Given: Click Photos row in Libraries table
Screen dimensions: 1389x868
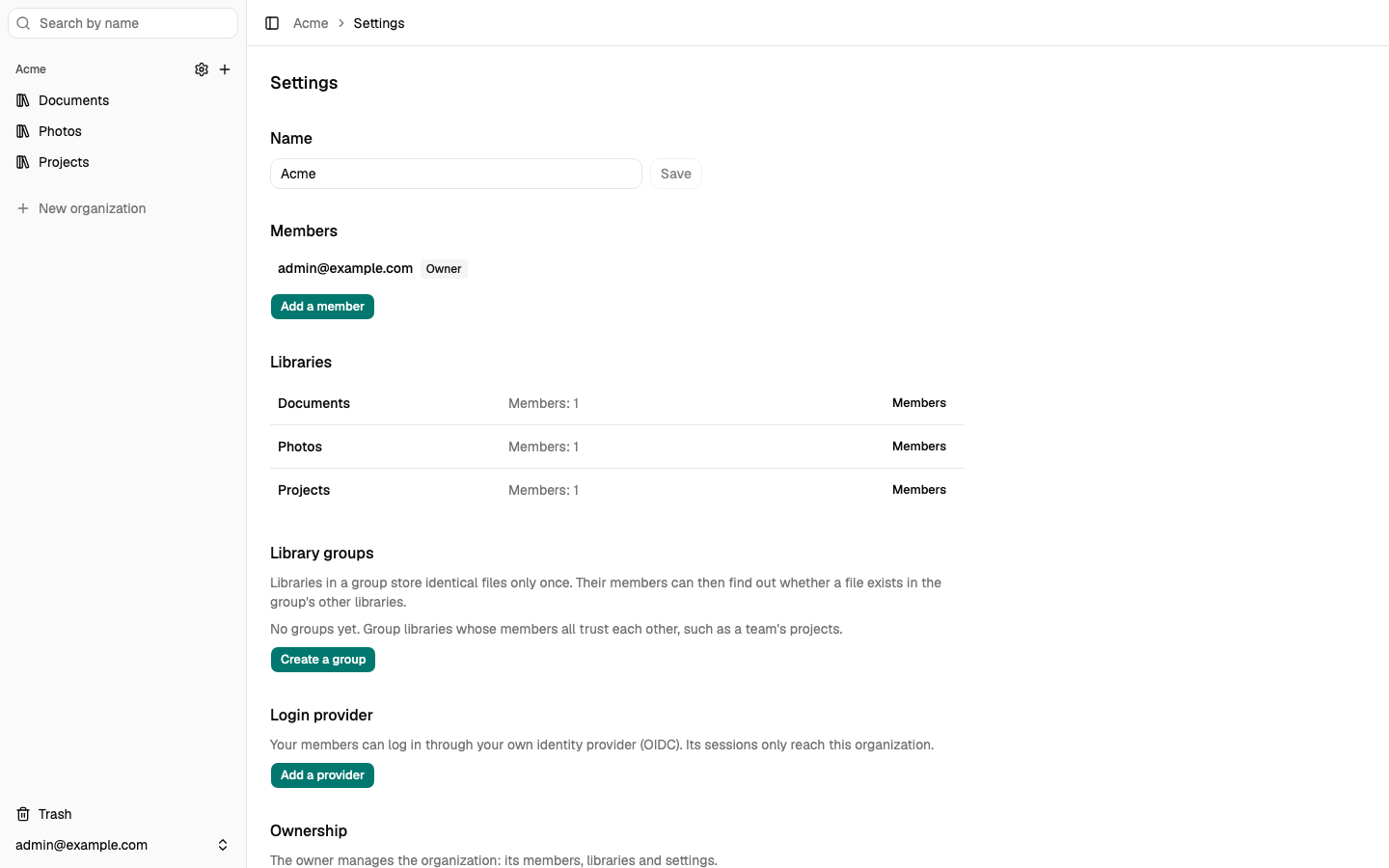Looking at the screenshot, I should tap(617, 447).
